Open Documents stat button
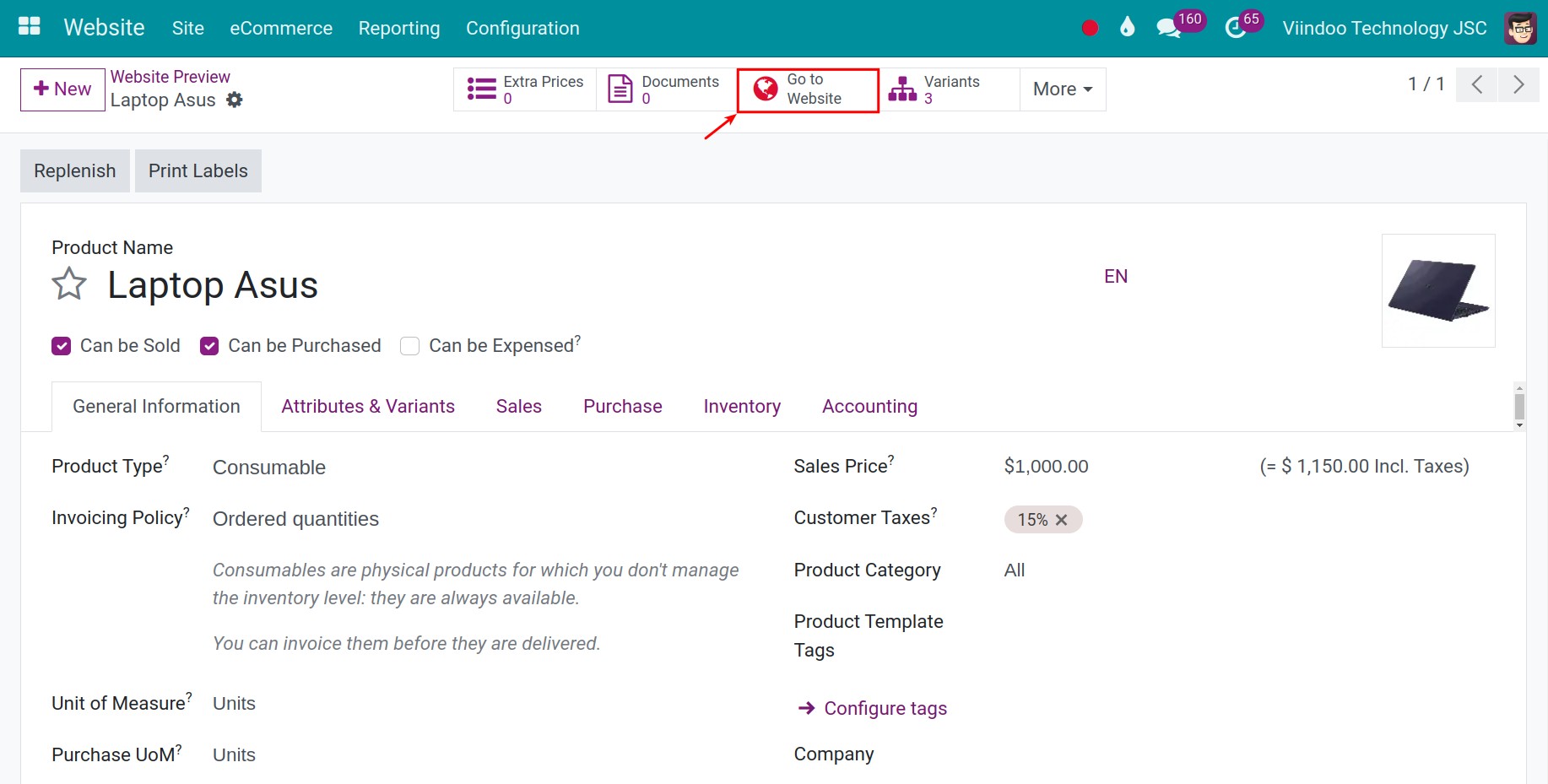The height and width of the screenshot is (784, 1548). [x=666, y=89]
